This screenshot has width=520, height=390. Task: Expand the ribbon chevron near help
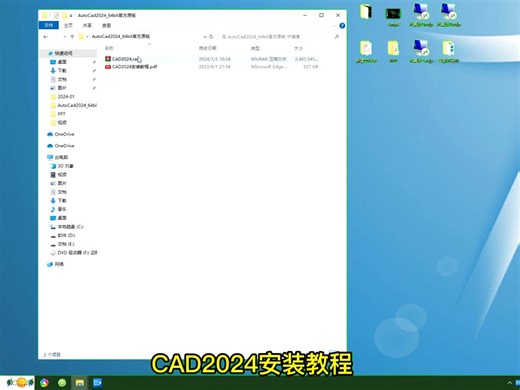coord(334,26)
